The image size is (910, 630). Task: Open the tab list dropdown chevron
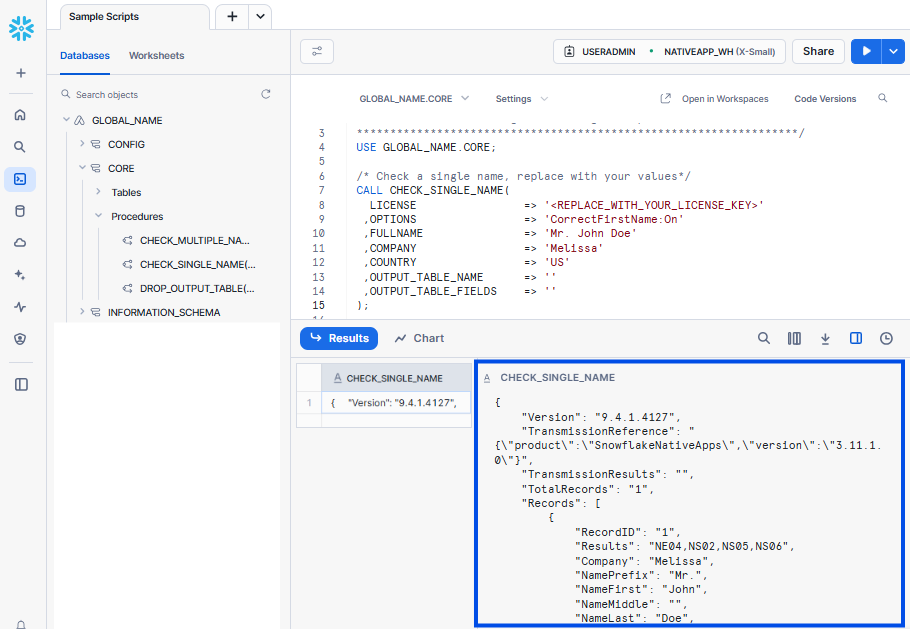[260, 16]
